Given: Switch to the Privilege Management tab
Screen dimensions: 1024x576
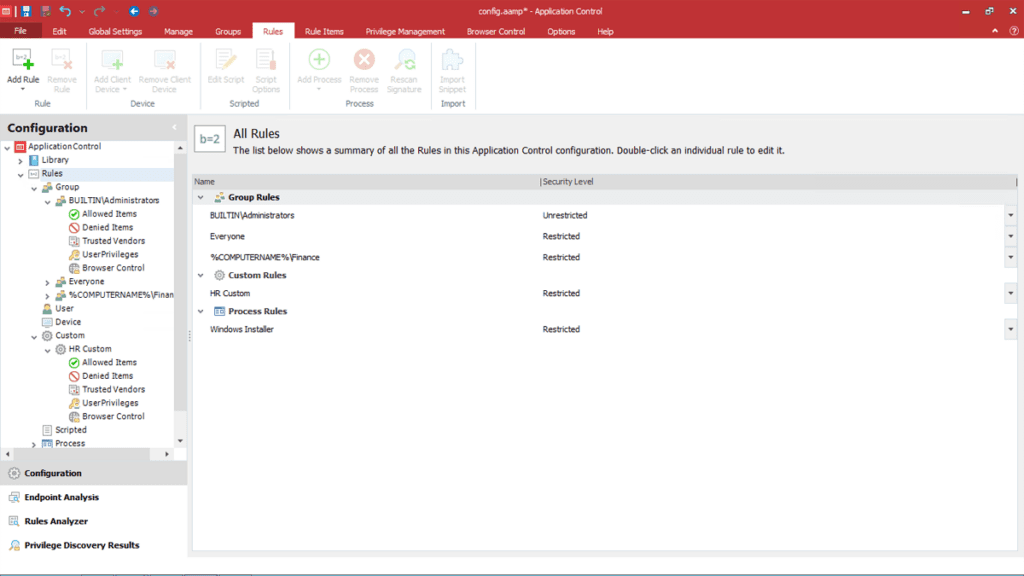Looking at the screenshot, I should pos(405,31).
